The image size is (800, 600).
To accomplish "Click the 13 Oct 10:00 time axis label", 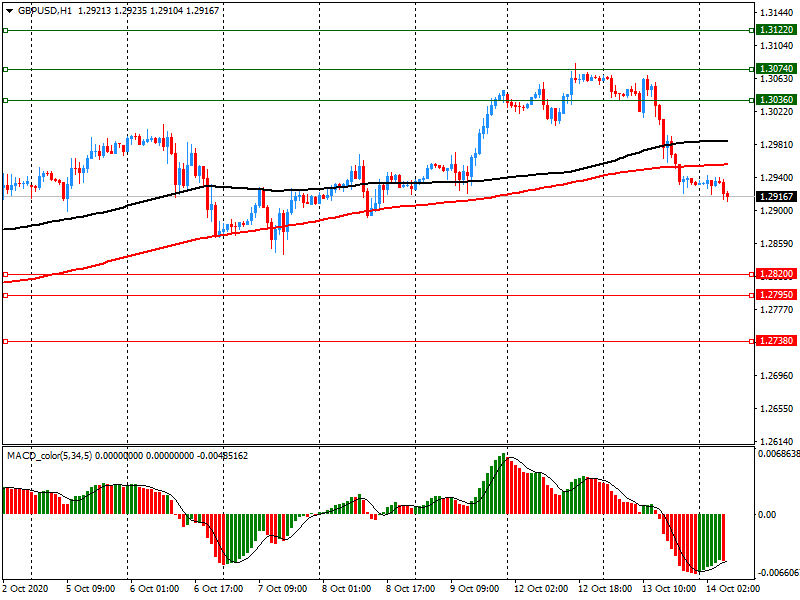I will pos(669,589).
